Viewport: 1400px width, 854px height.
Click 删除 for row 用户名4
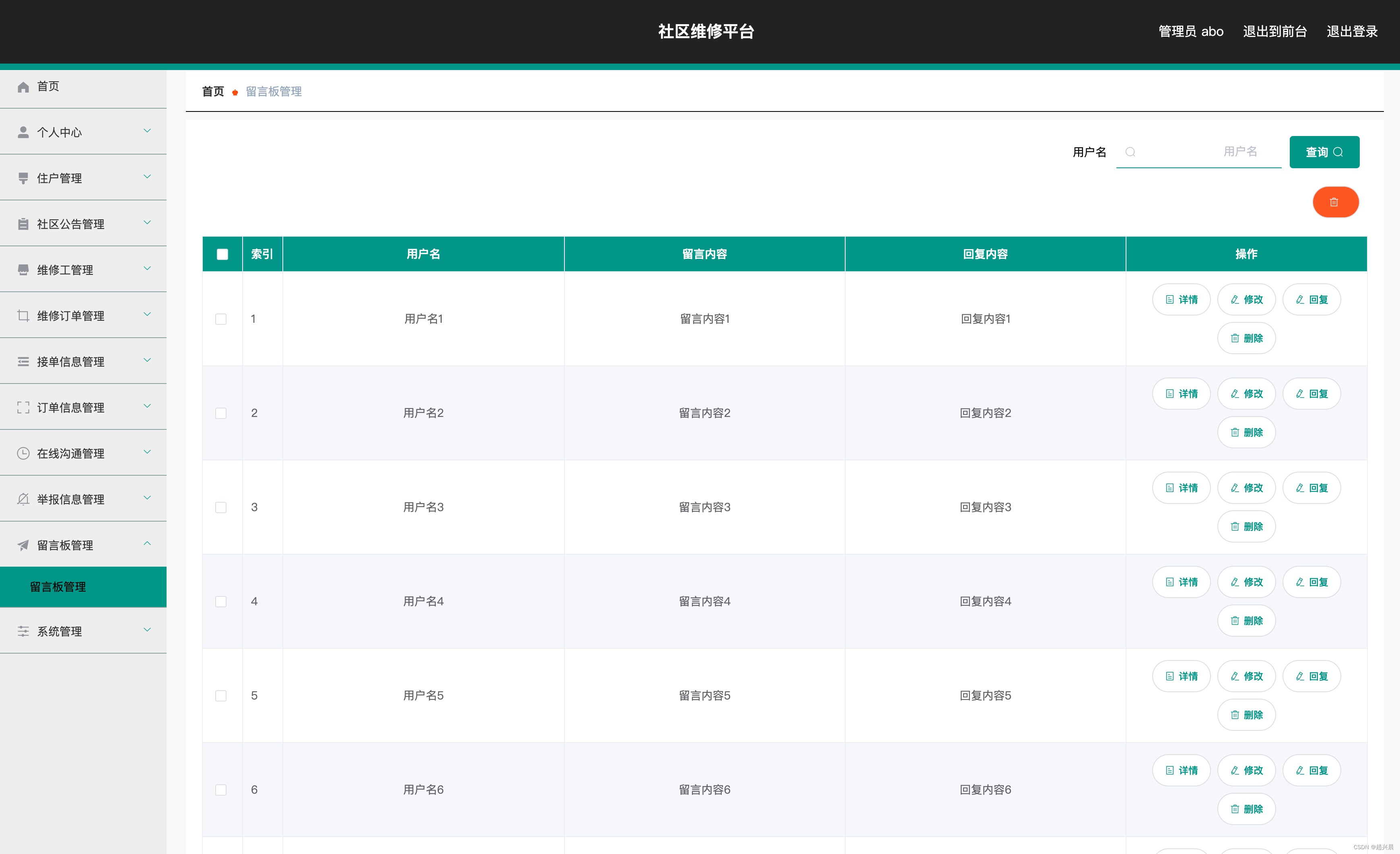coord(1246,621)
